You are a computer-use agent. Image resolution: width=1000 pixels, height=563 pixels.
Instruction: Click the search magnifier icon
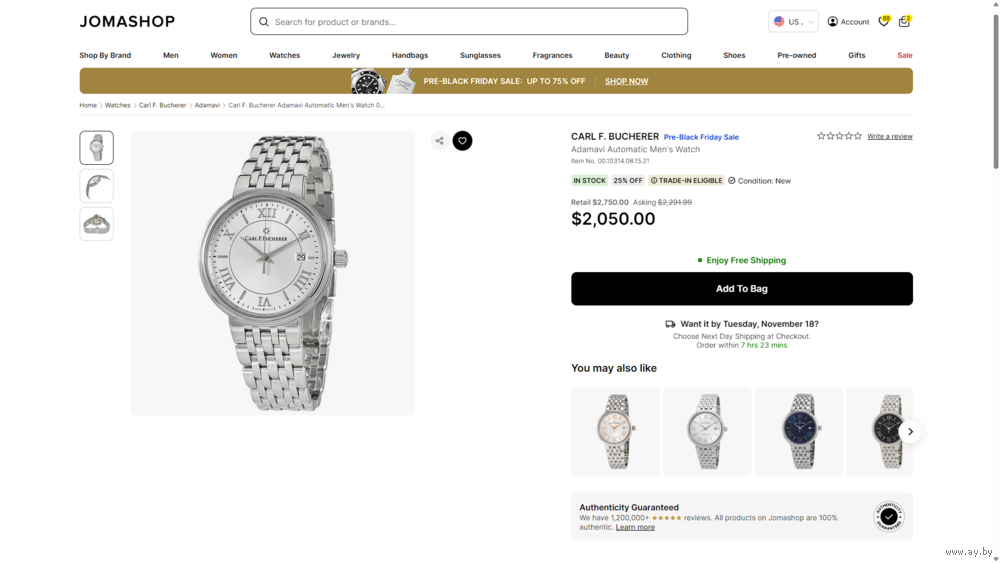(264, 22)
